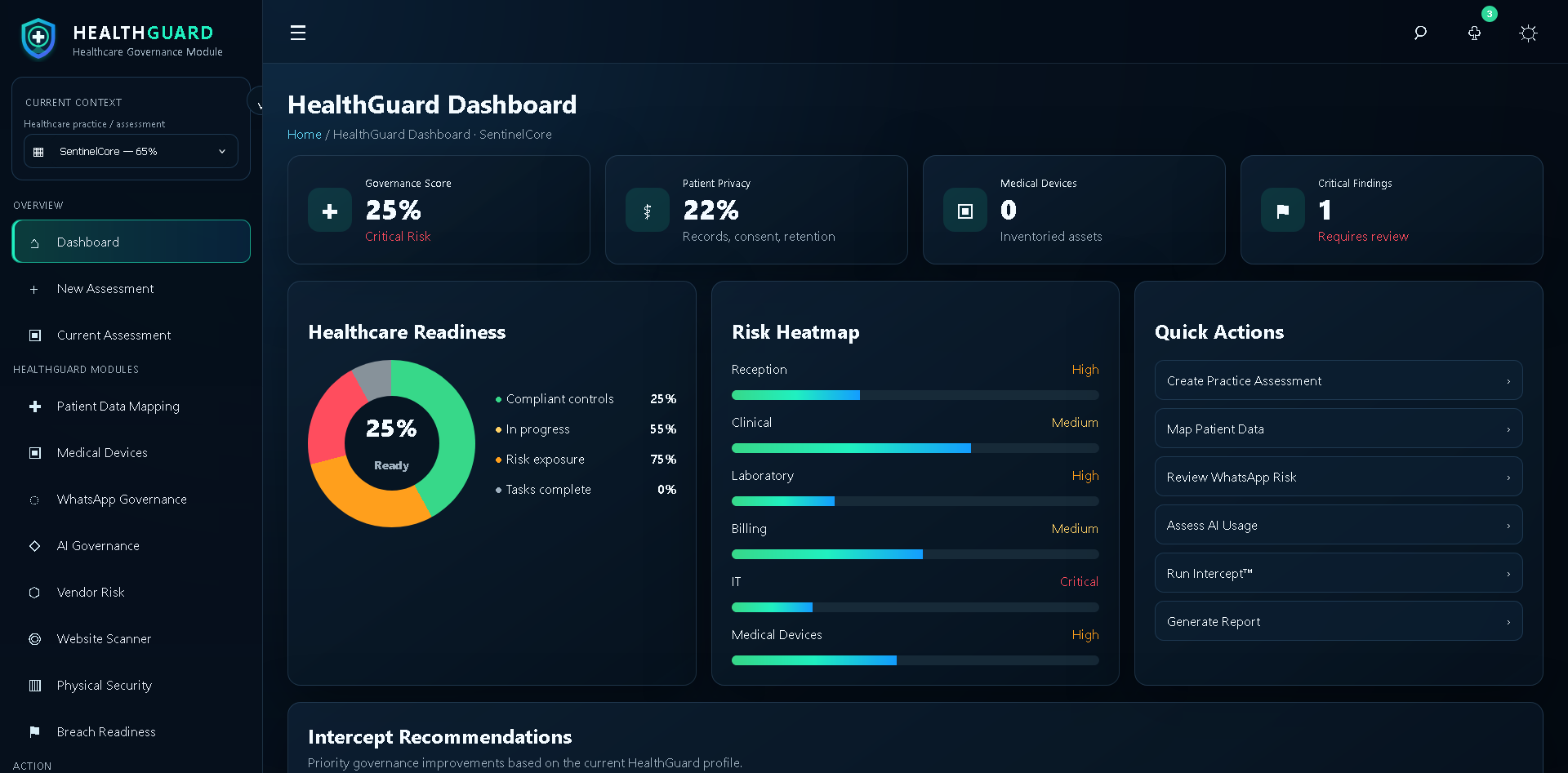
Task: Click the New Assessment plus icon
Action: (34, 289)
